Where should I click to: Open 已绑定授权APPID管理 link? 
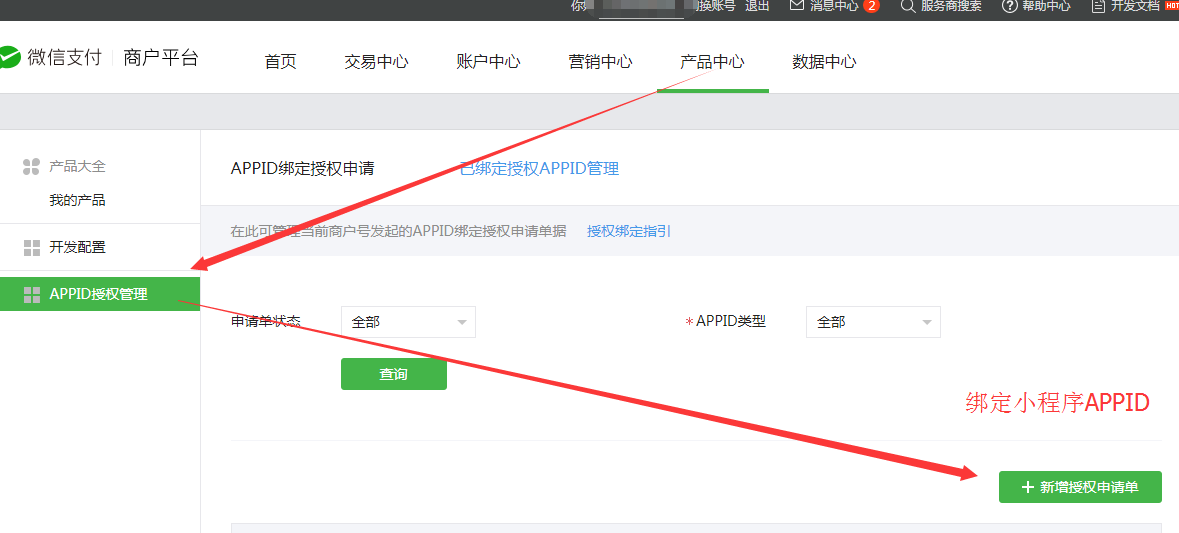tap(539, 168)
